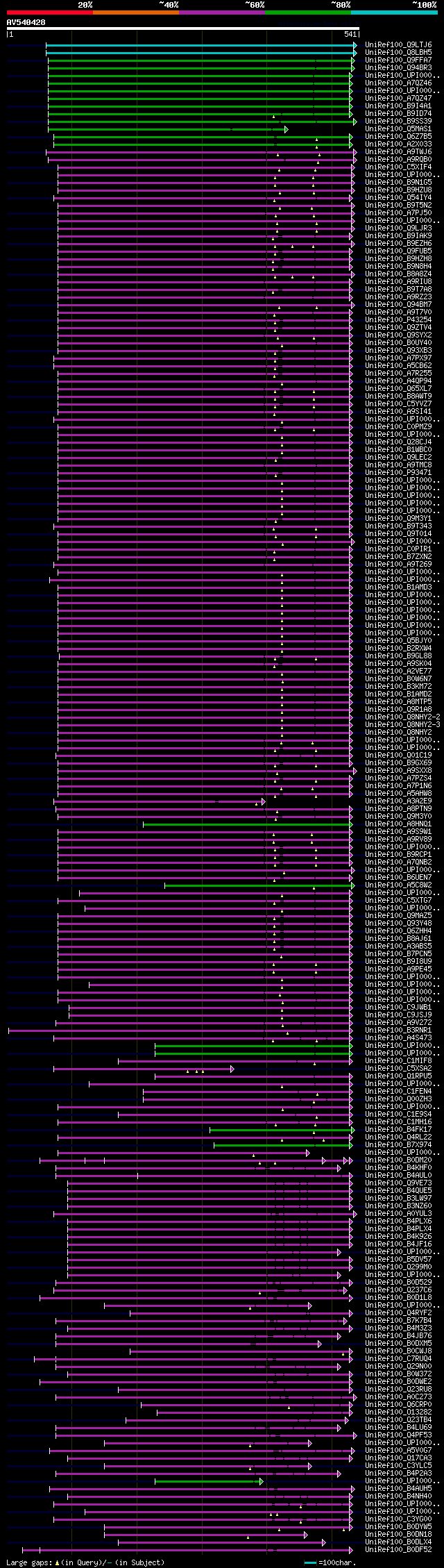444x1568 pixels.
Task: Select the UniRef100_B7PCN5 label
Action: (x=398, y=953)
